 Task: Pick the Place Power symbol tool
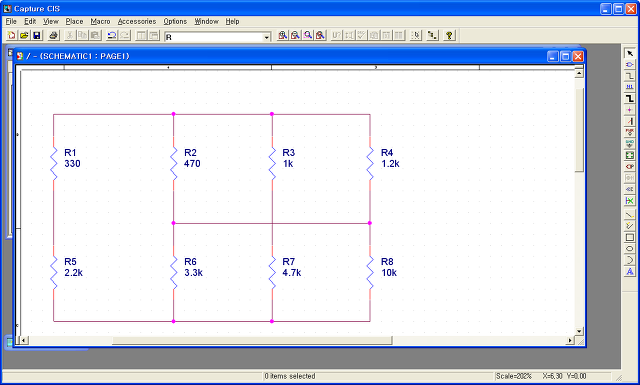pyautogui.click(x=630, y=132)
